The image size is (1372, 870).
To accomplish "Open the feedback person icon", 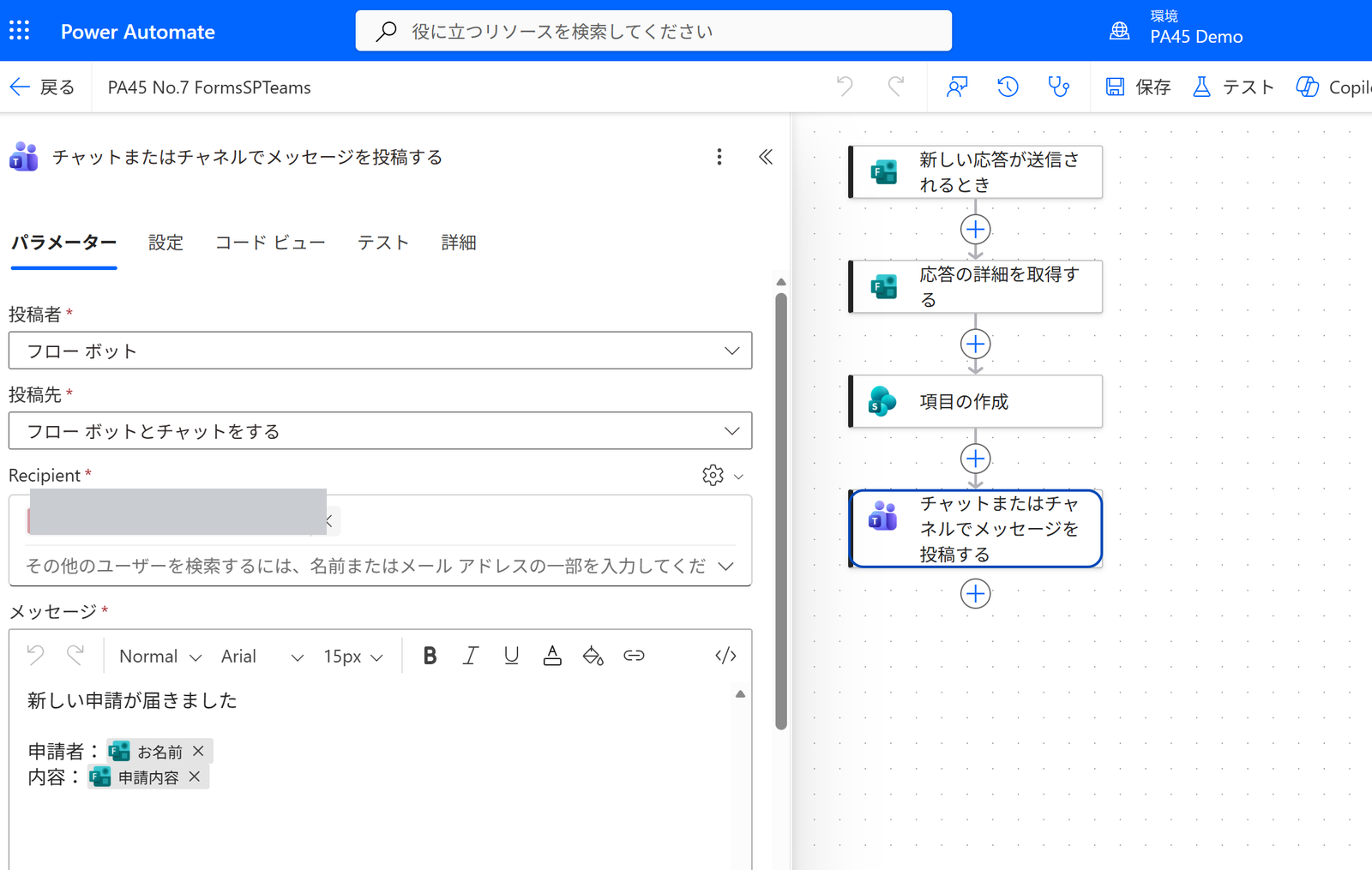I will (x=957, y=87).
